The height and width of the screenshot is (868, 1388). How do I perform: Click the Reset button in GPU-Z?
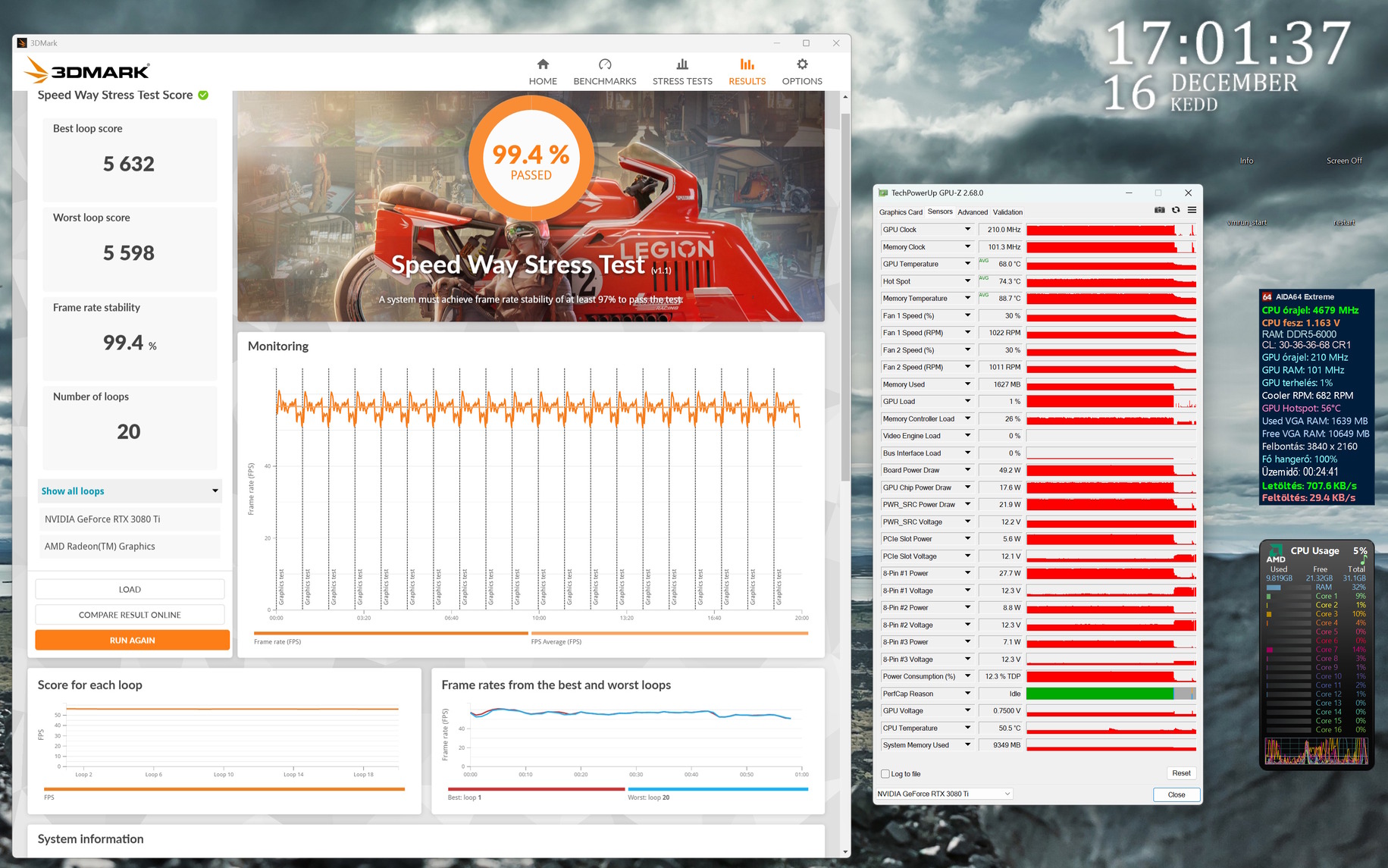(x=1181, y=773)
